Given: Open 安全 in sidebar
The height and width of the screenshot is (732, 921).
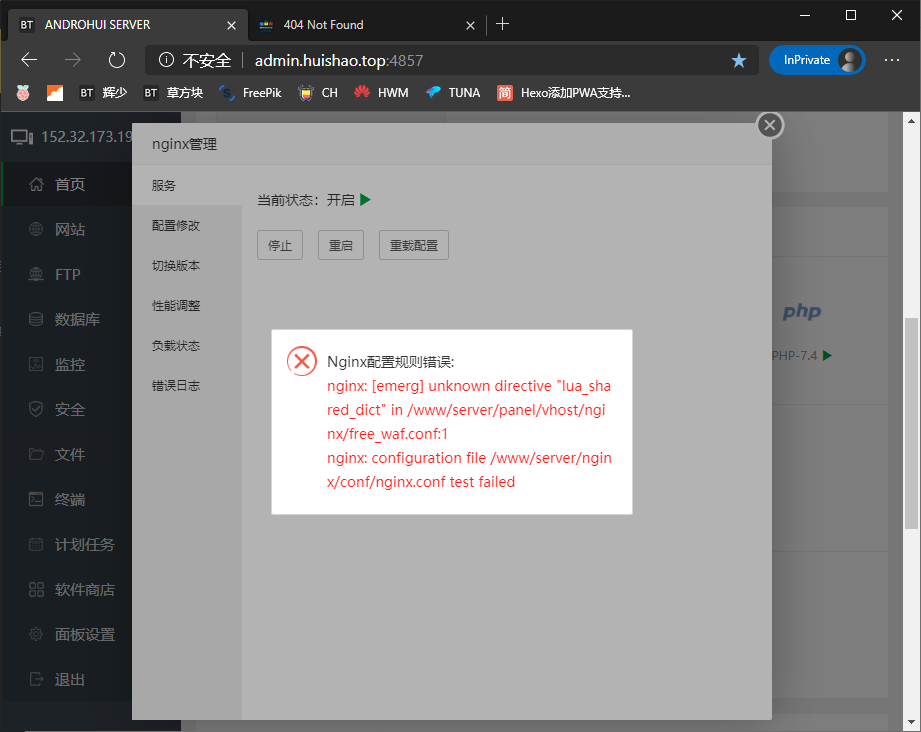Looking at the screenshot, I should (67, 409).
